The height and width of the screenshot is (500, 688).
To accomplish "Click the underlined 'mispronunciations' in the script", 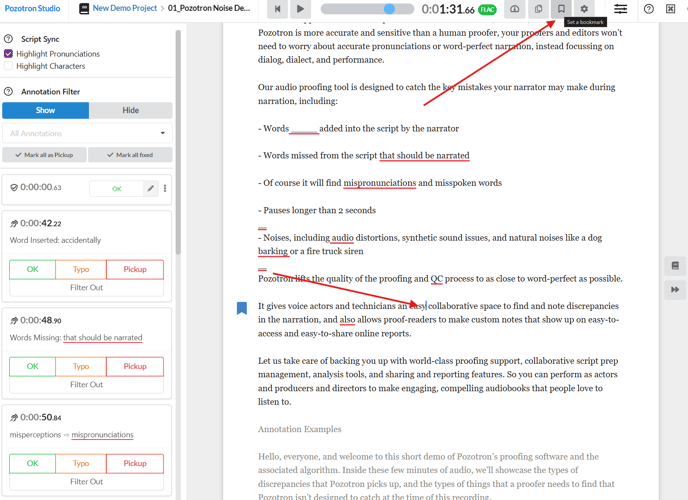I will [380, 183].
